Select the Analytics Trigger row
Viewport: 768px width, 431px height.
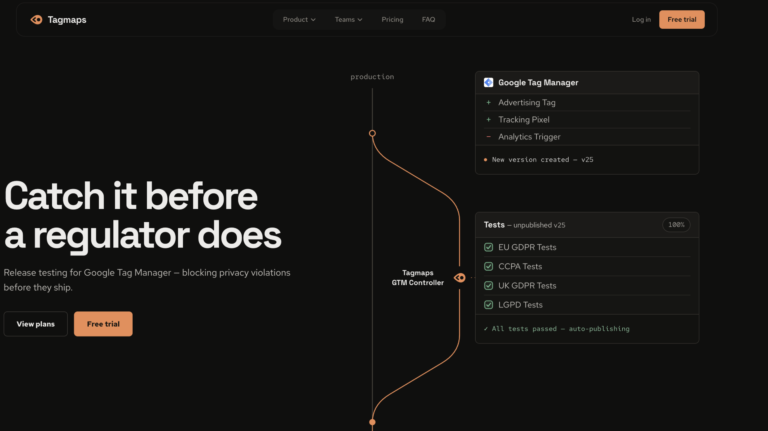pos(587,137)
